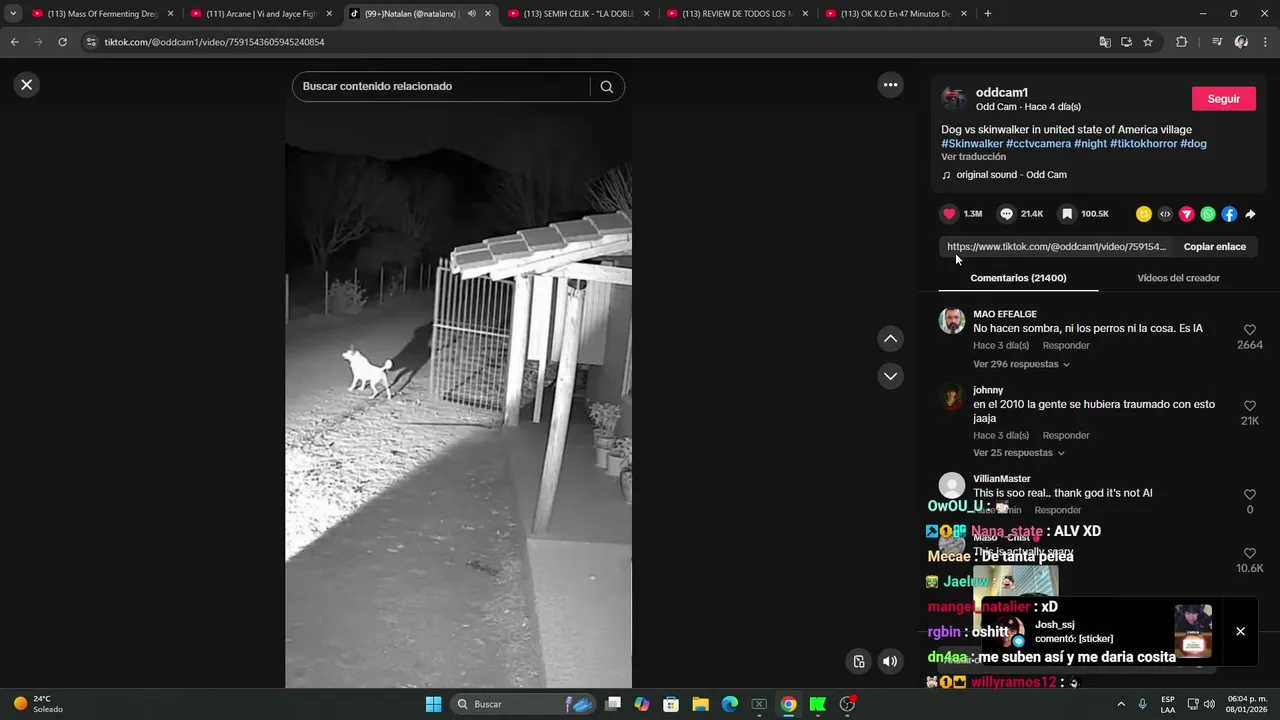
Task: Mute the Natalan tab audio icon
Action: tap(472, 14)
